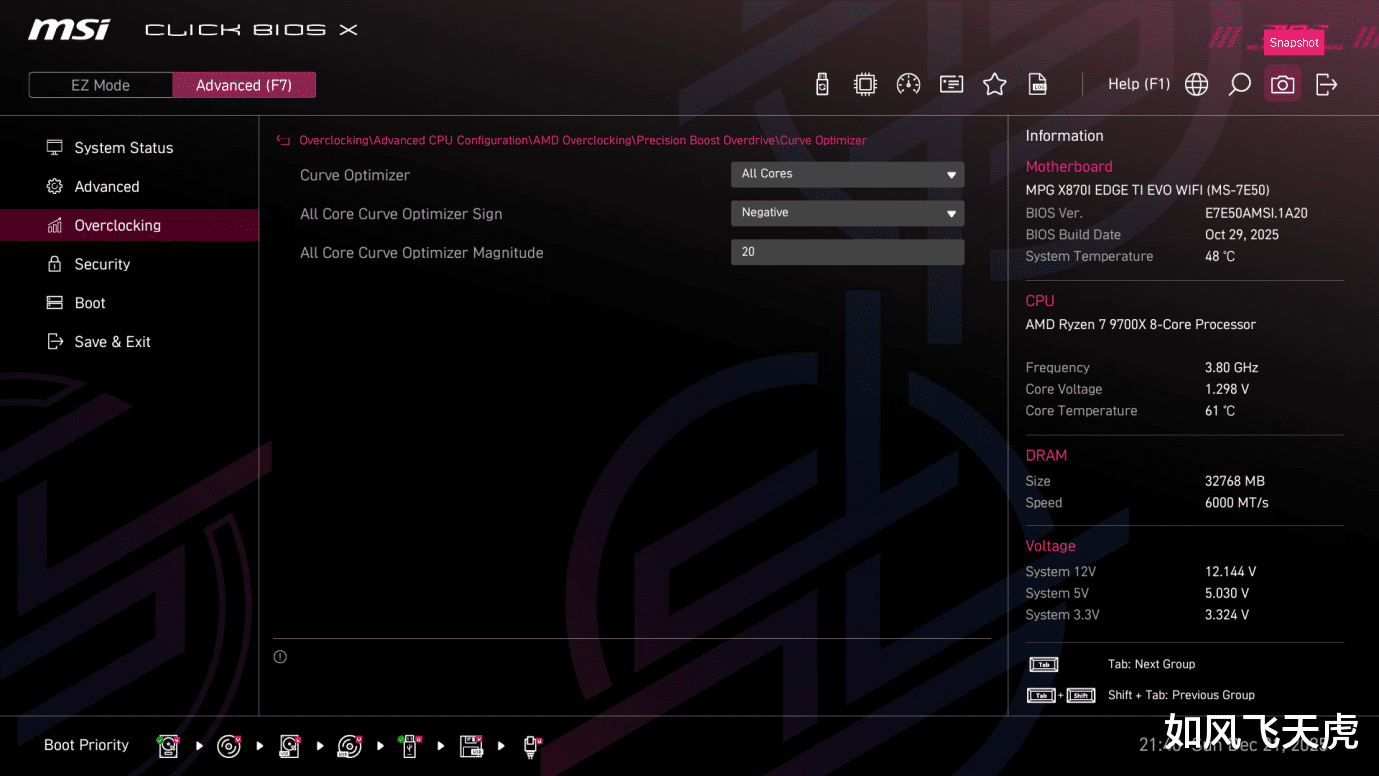Click Frequency value 3.80 GHz
Viewport: 1379px width, 776px height.
pos(1232,368)
